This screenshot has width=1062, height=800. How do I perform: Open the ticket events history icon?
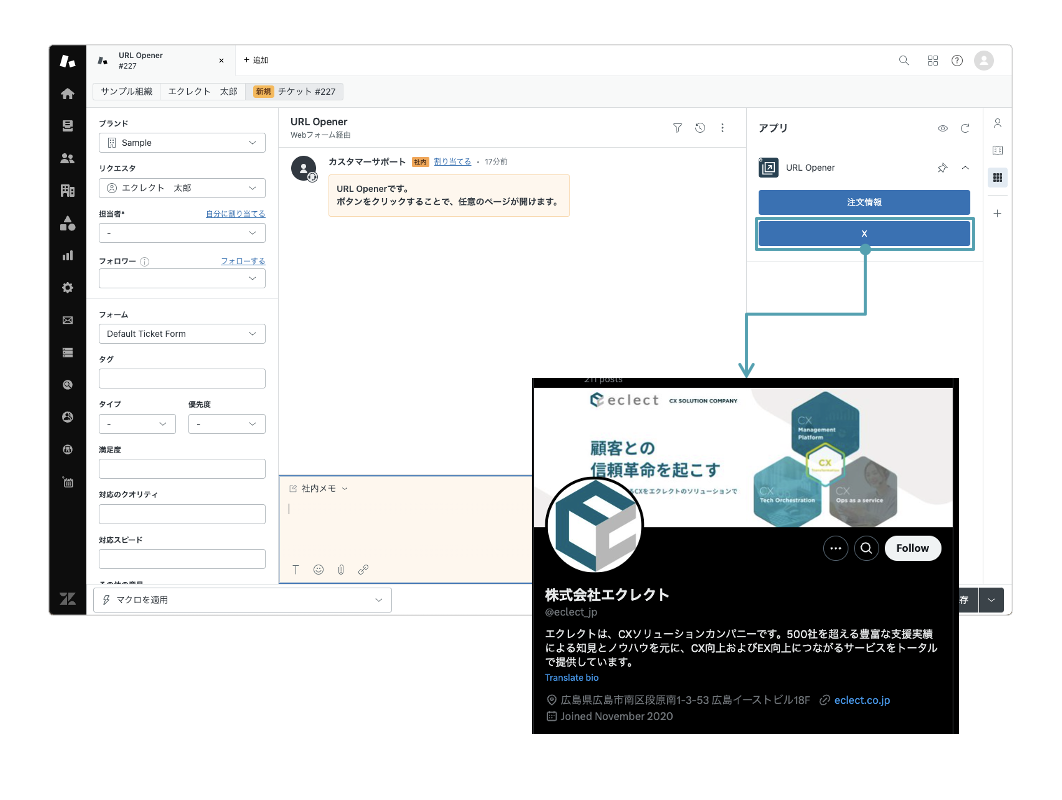[x=700, y=128]
